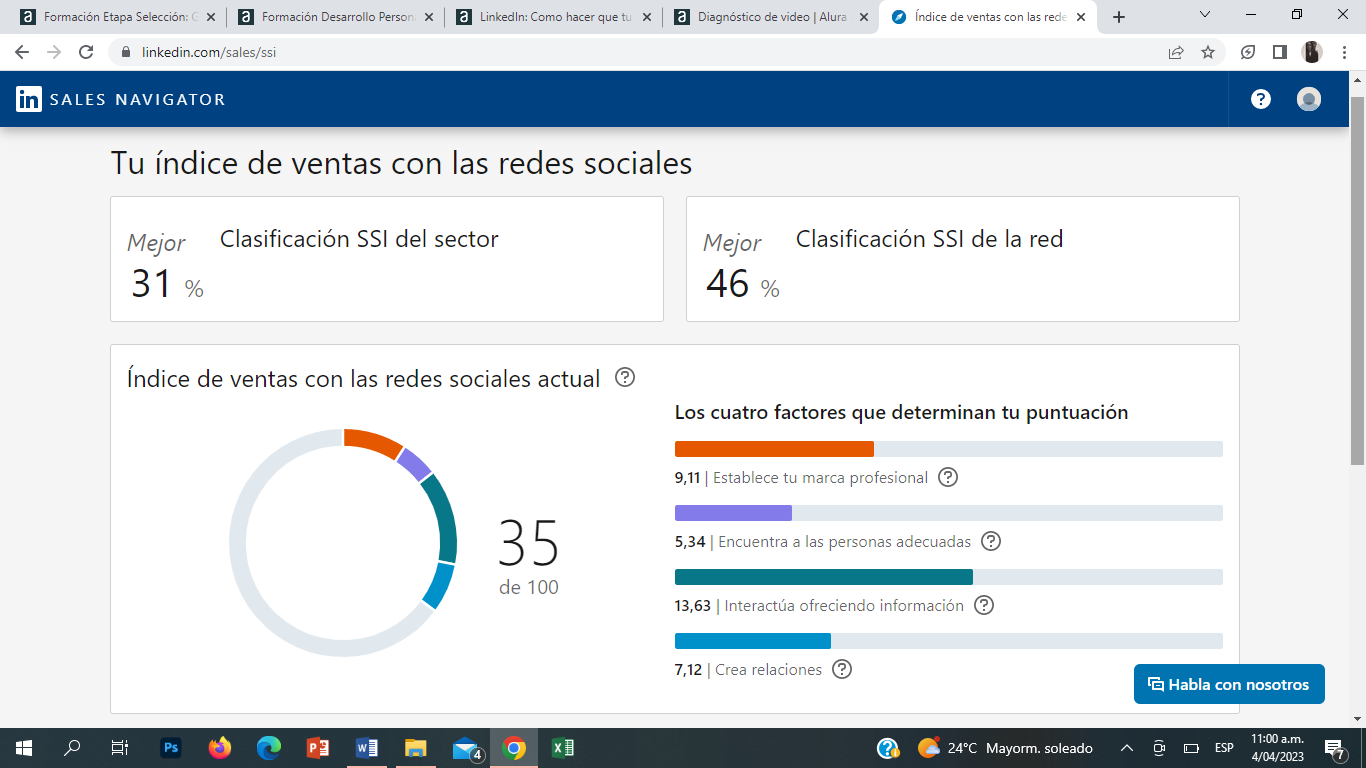Open Mail app from the taskbar
This screenshot has height=768, width=1366.
coord(467,748)
